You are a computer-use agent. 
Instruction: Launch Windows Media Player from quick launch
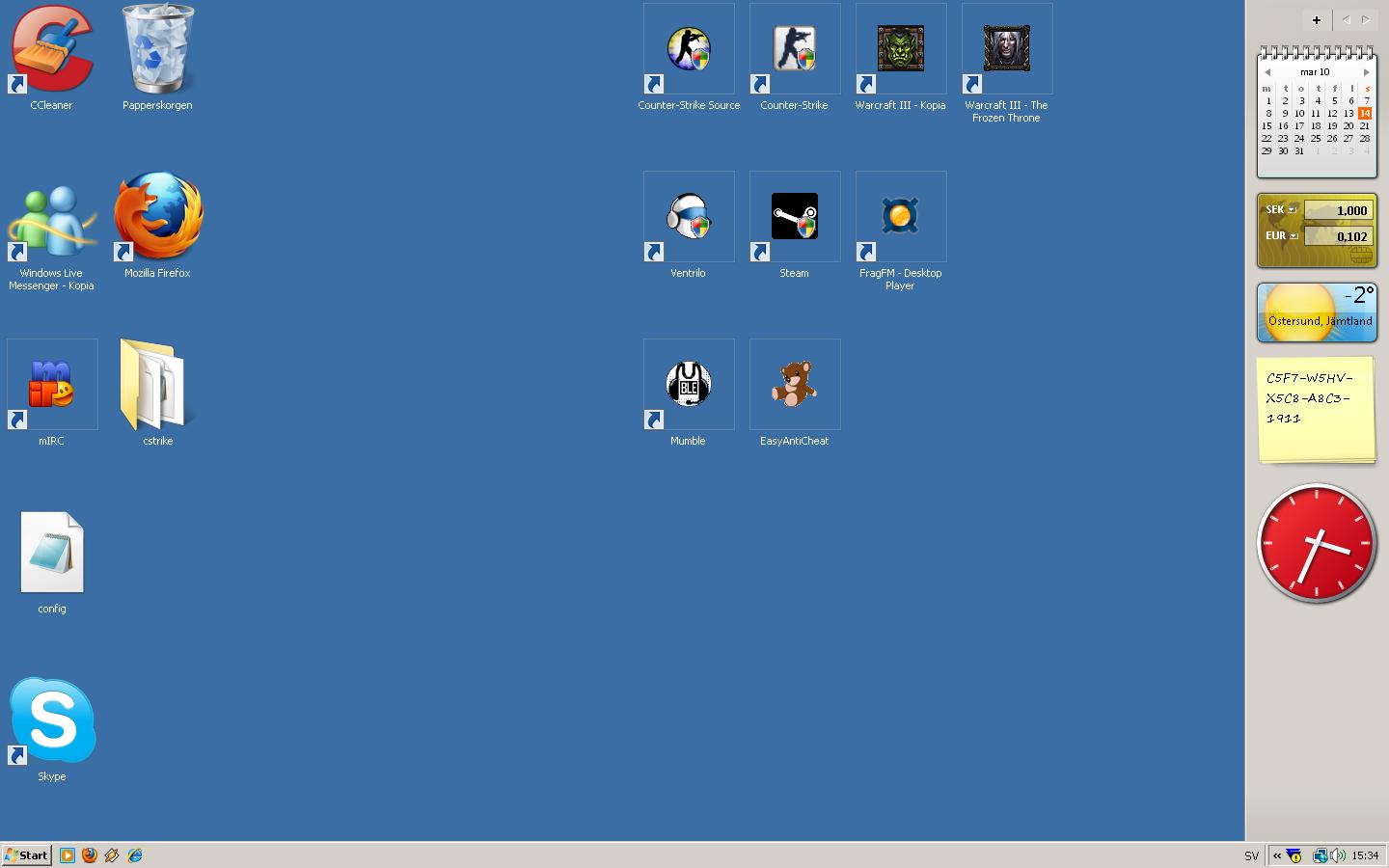pyautogui.click(x=68, y=855)
